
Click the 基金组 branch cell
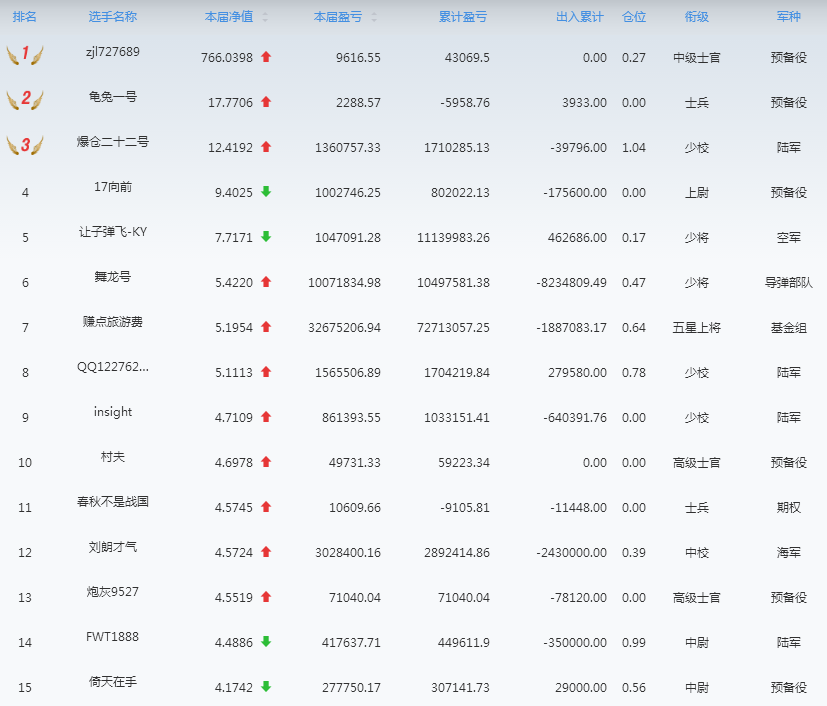788,327
